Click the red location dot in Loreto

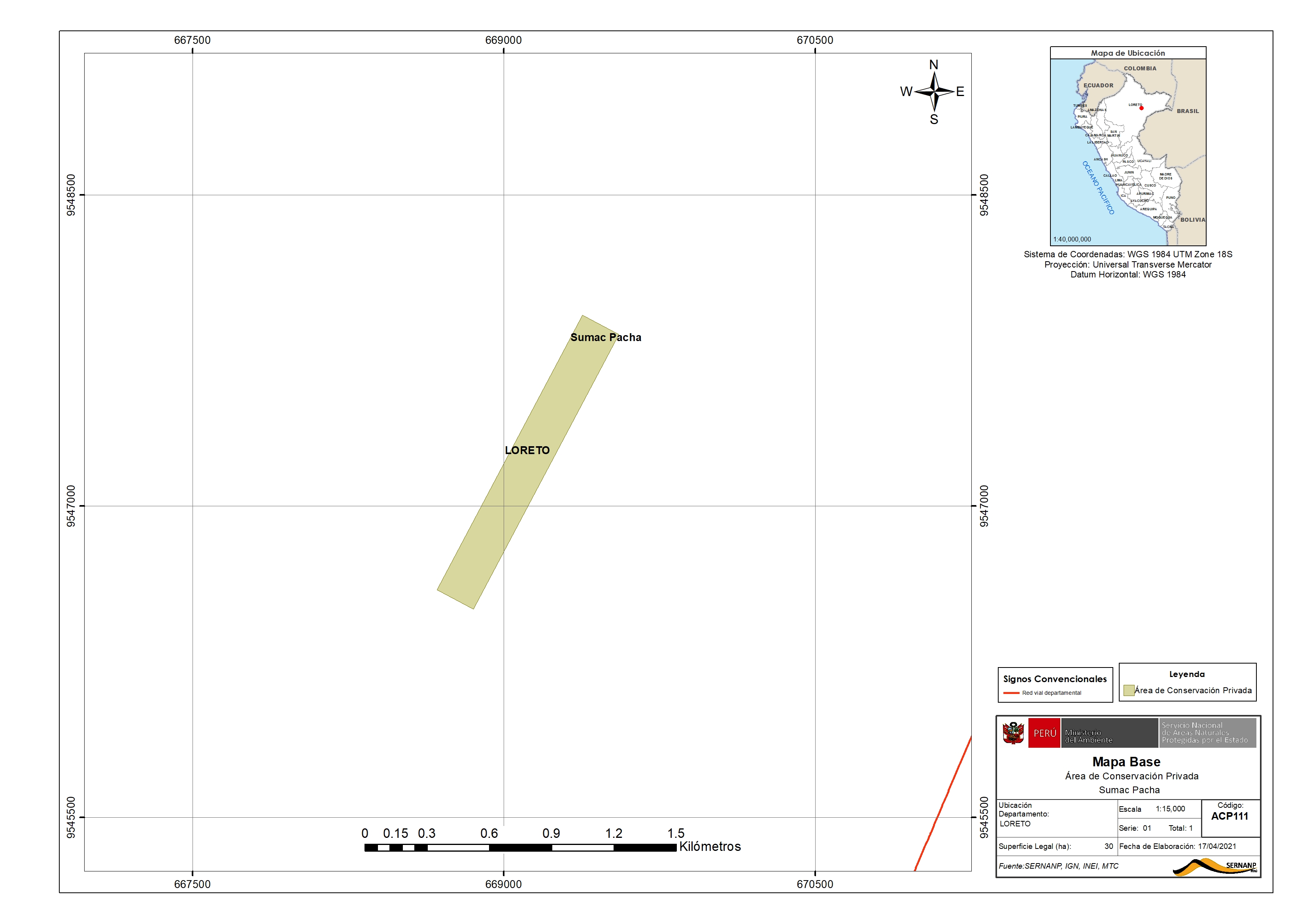1141,108
